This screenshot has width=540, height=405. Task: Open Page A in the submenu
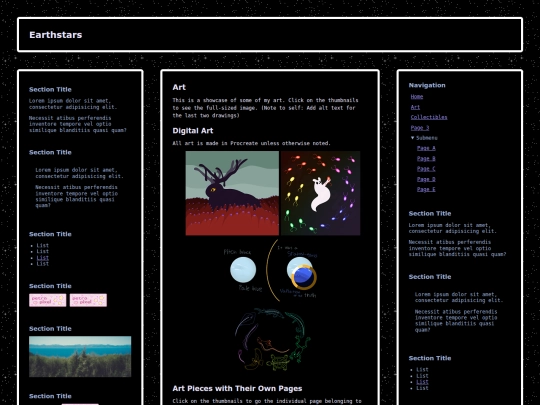pos(426,148)
